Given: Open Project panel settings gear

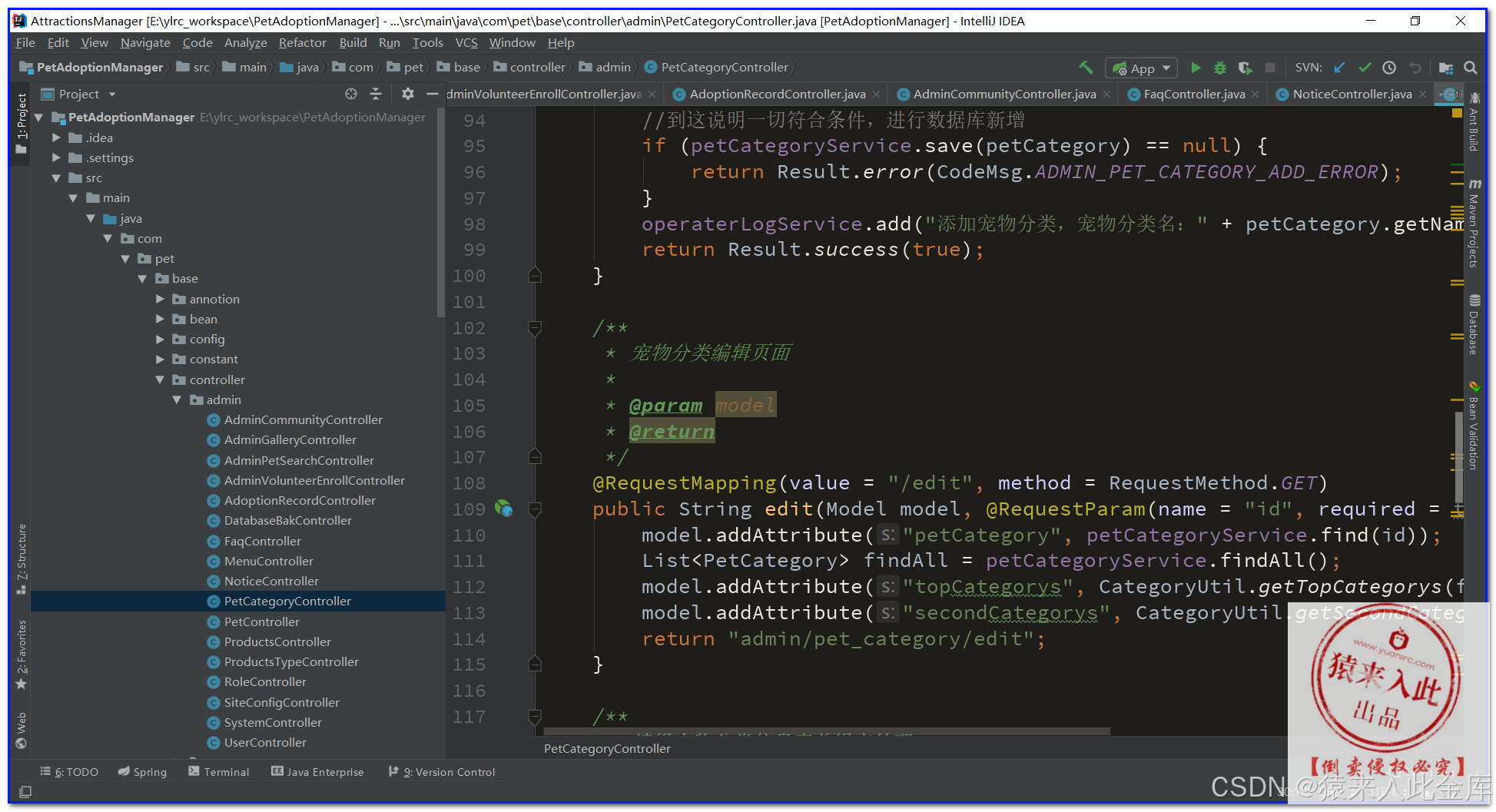Looking at the screenshot, I should point(407,94).
